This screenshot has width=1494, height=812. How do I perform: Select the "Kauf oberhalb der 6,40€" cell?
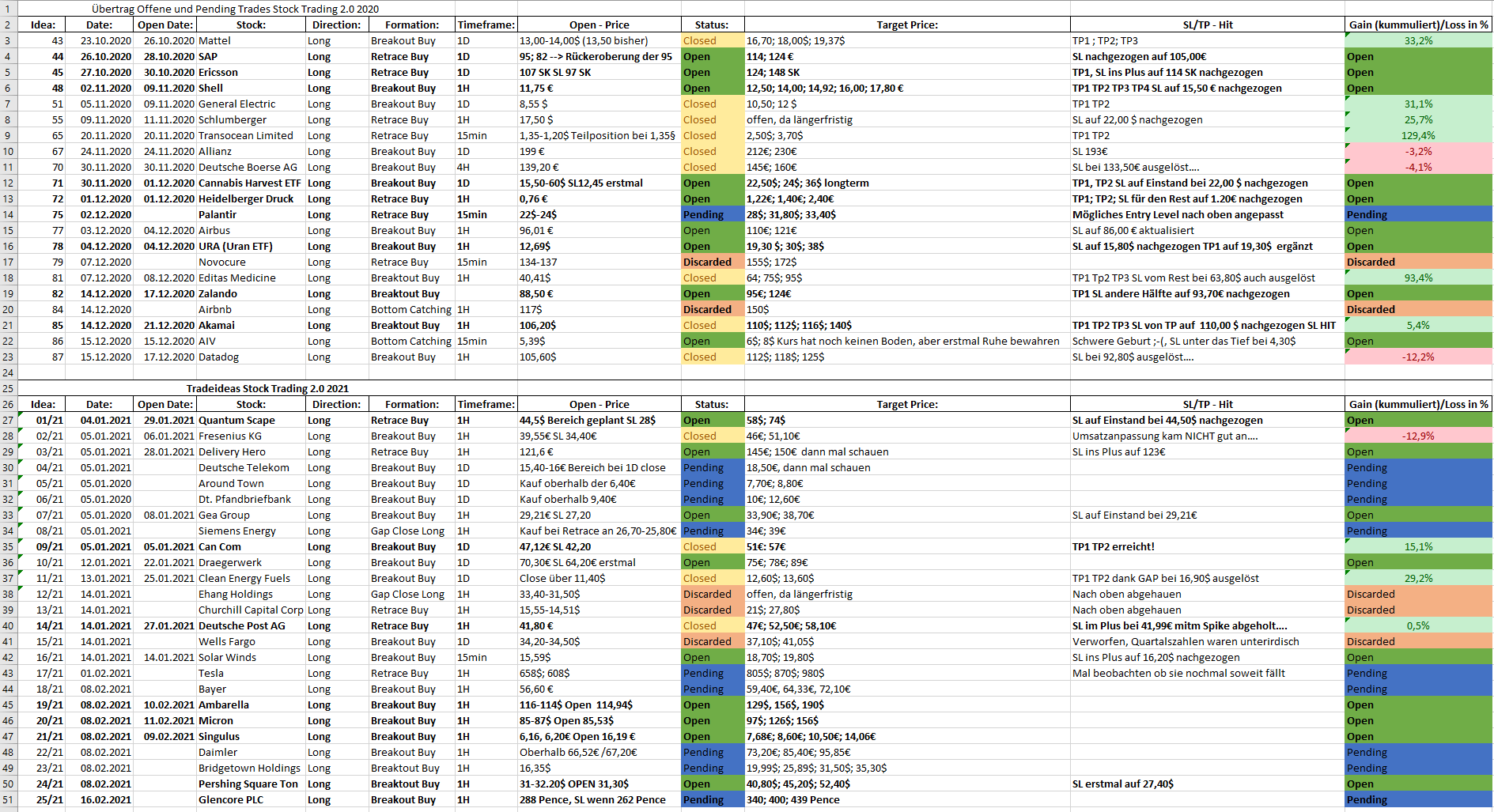[x=599, y=483]
